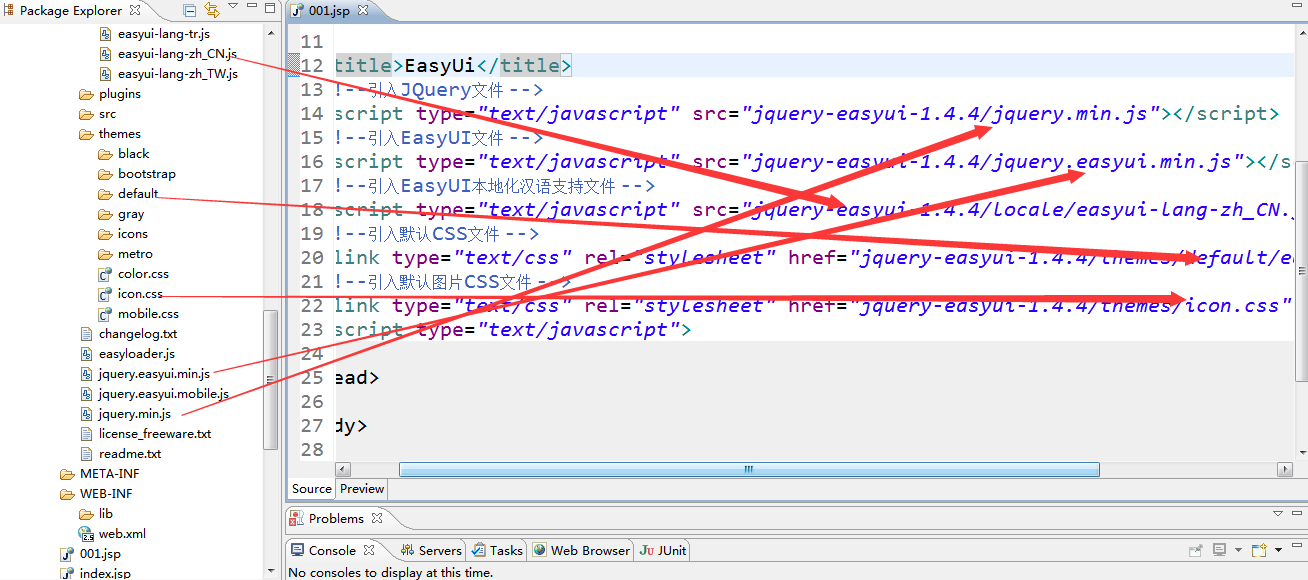
Task: Click editor horizontal scrollbar left arrow
Action: (x=343, y=469)
